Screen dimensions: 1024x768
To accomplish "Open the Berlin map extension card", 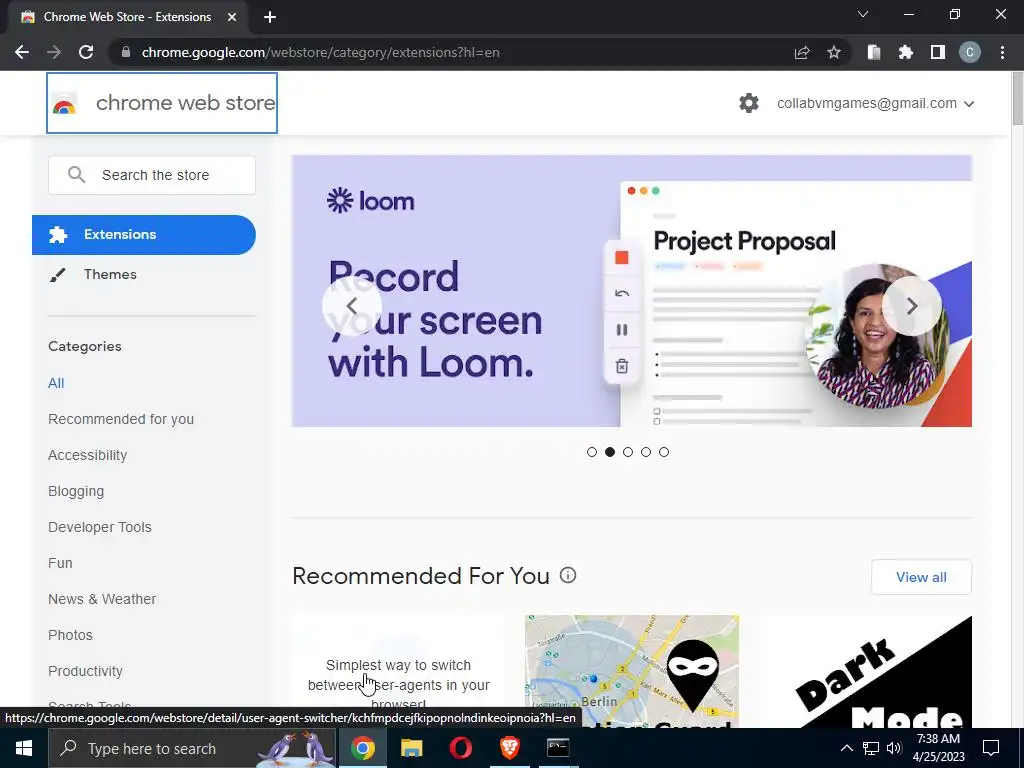I will [x=632, y=671].
